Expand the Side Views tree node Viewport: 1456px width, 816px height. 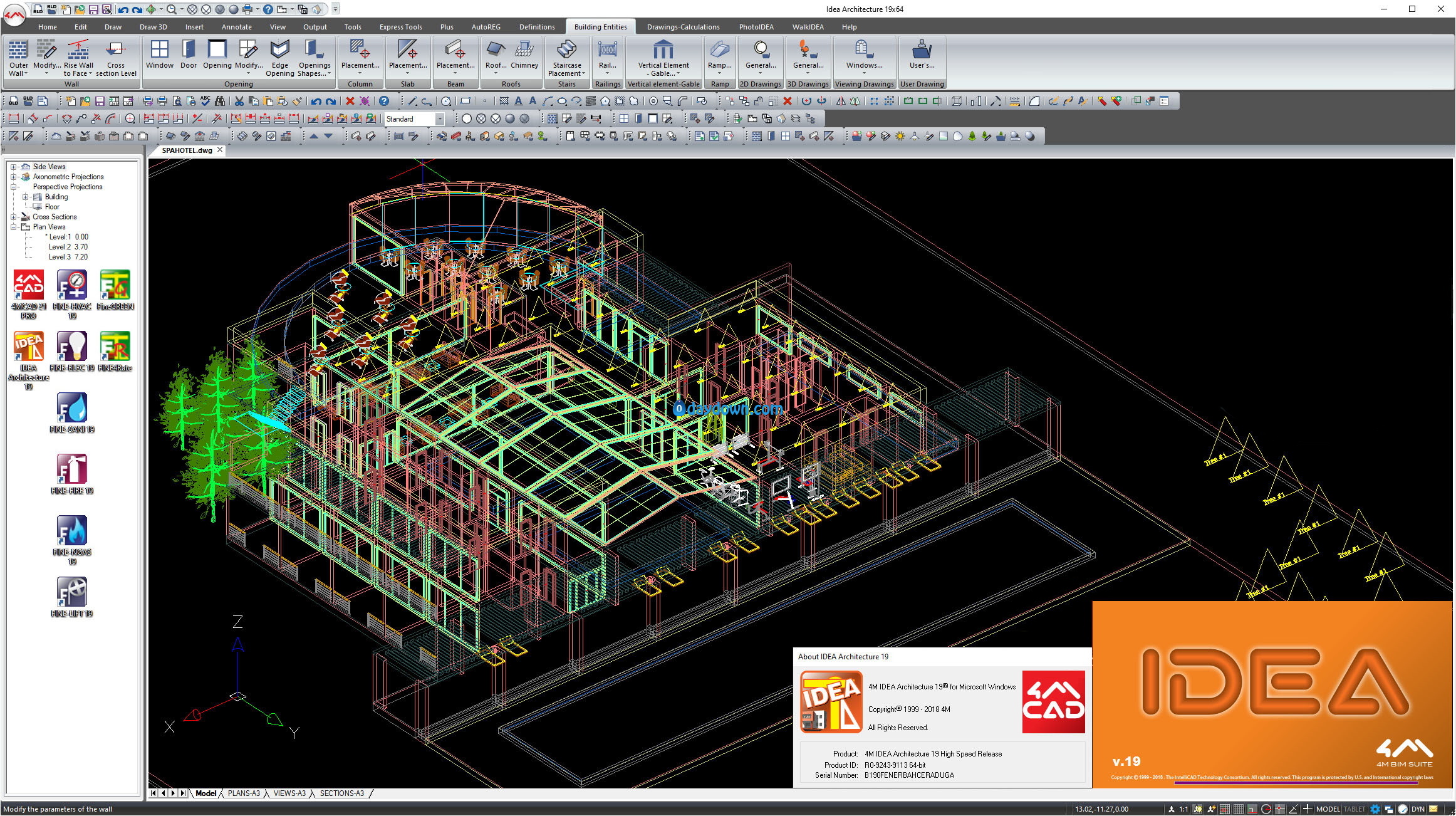click(13, 167)
